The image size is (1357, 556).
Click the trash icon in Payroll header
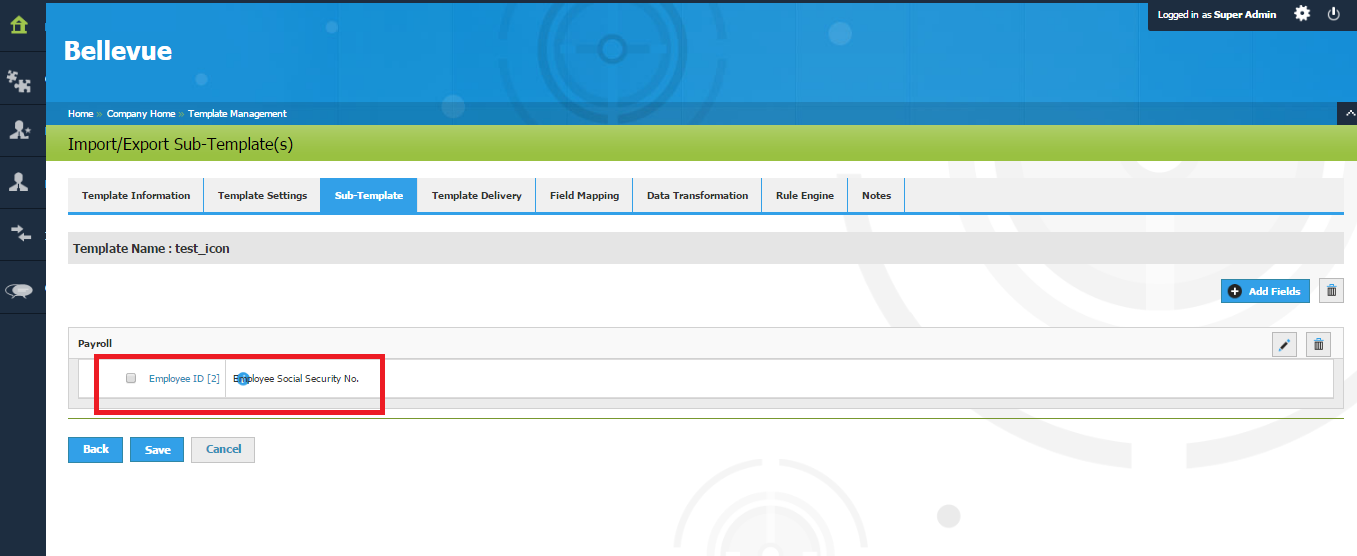pyautogui.click(x=1318, y=345)
